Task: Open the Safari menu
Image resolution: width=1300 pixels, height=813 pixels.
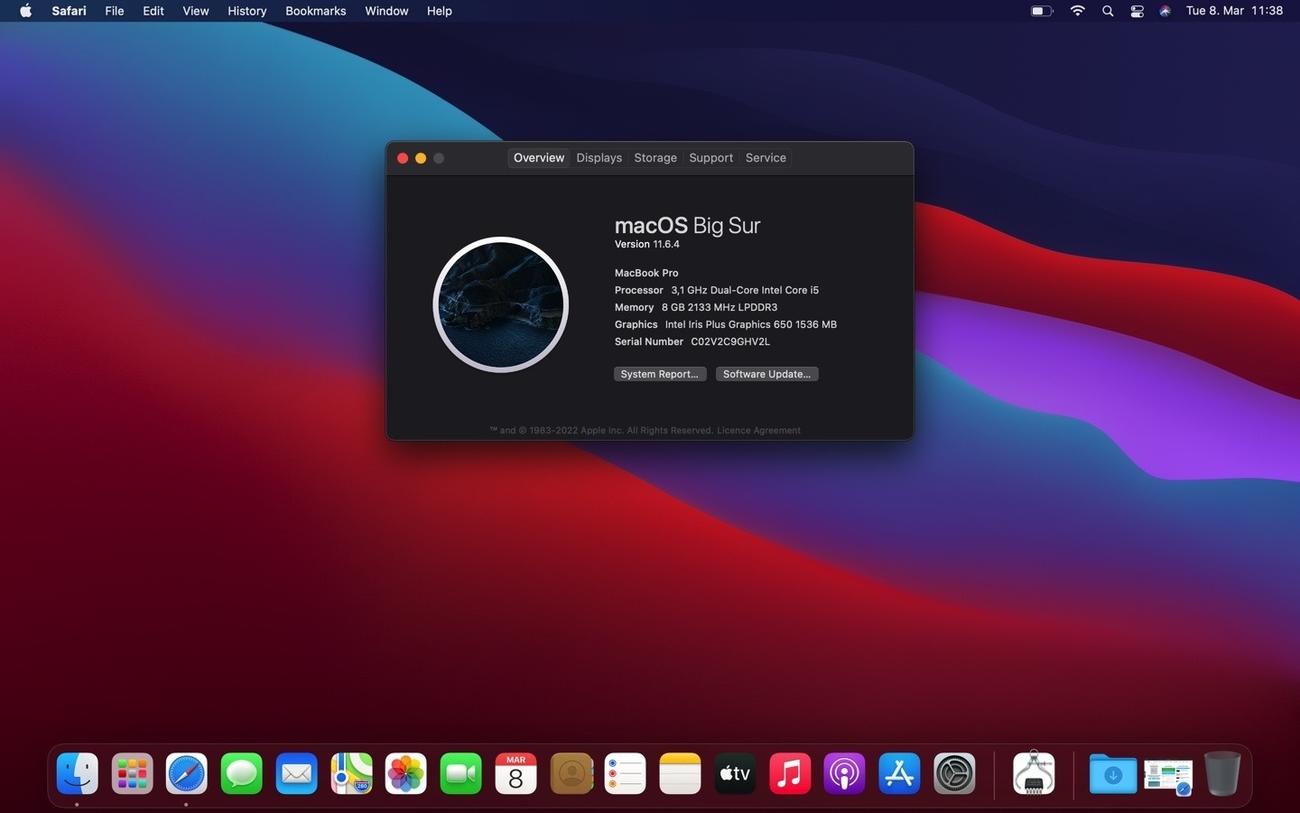Action: pyautogui.click(x=69, y=11)
